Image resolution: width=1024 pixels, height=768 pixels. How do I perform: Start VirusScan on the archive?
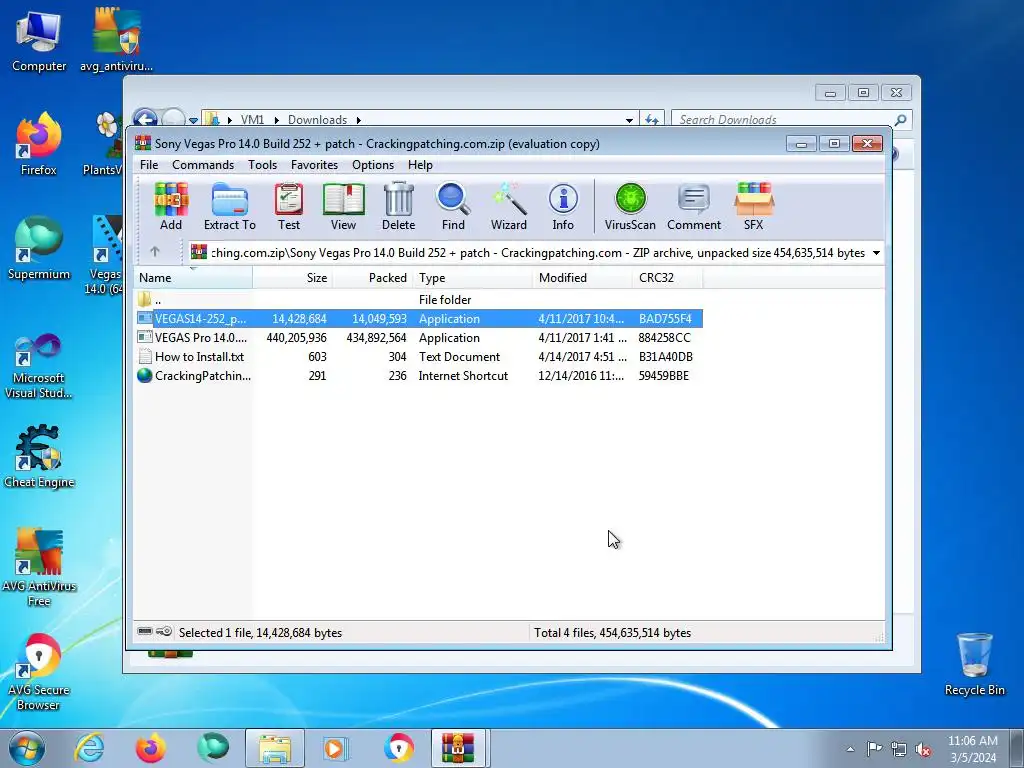coord(630,206)
